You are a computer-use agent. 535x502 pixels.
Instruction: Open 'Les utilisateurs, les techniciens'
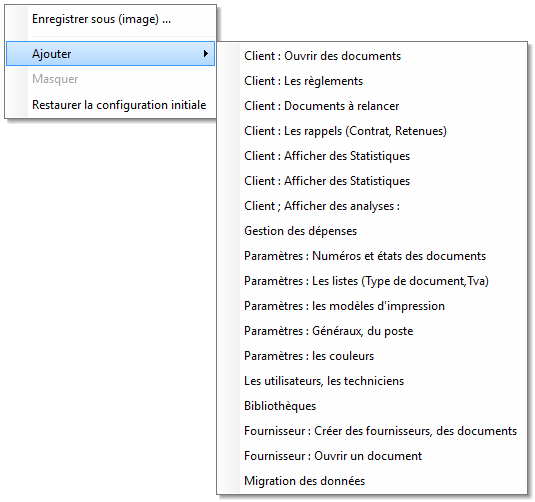[x=372, y=381]
